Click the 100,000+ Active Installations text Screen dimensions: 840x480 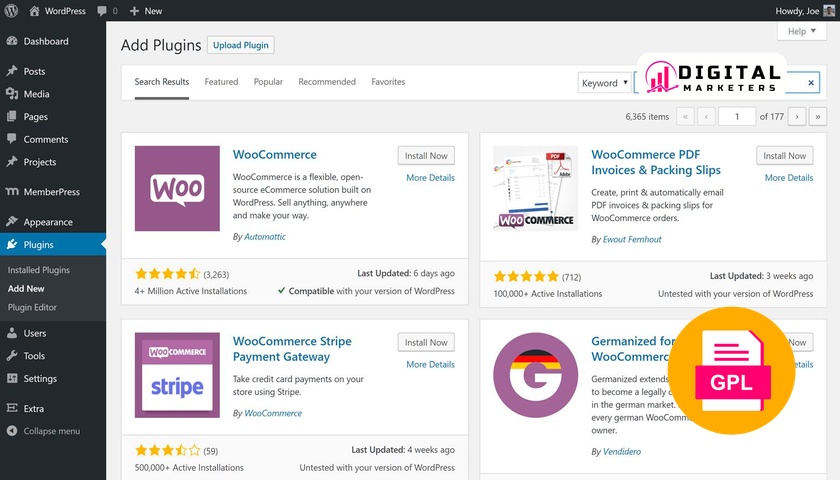548,294
